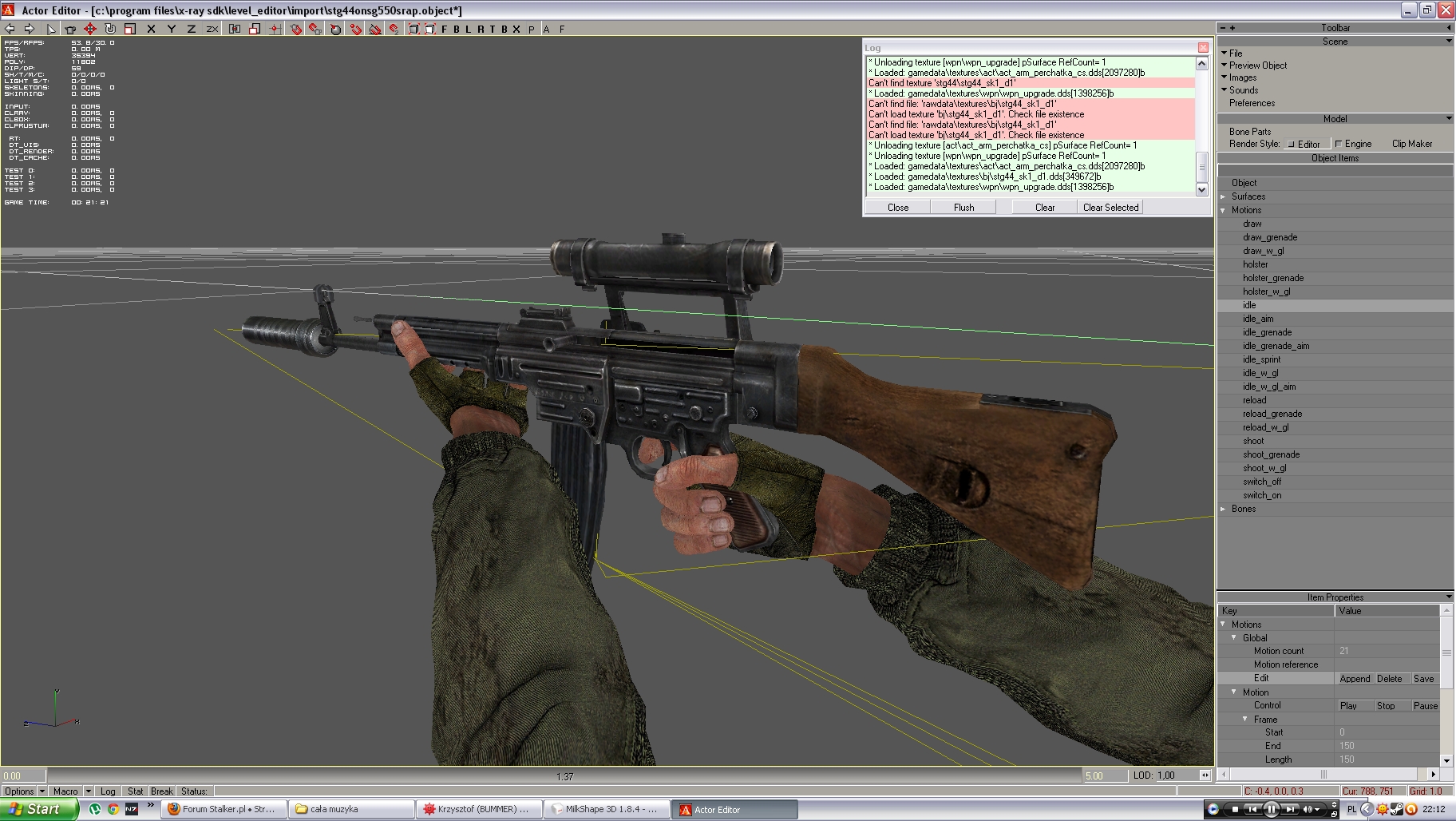Click the vertex snap magnet icon
Viewport: 1456px width, 821px height.
(x=355, y=29)
